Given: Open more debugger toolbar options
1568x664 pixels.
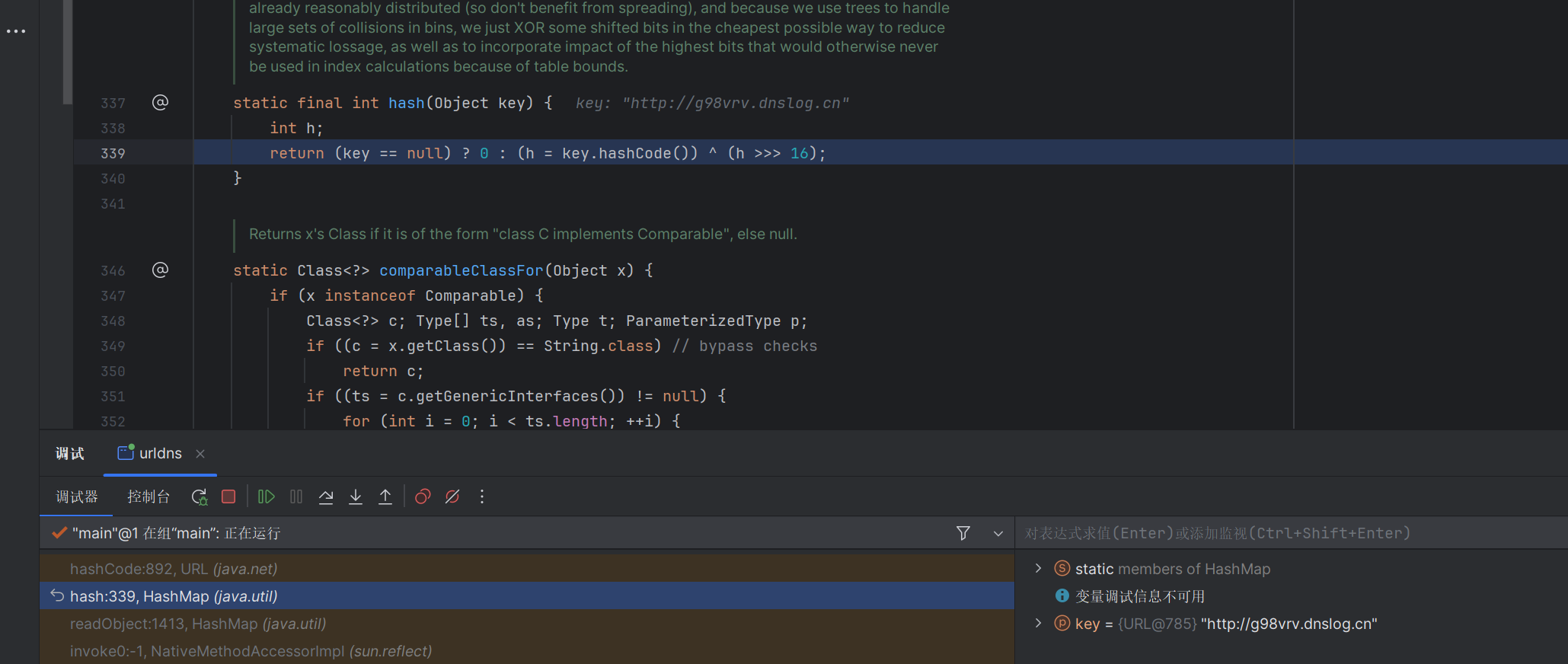Looking at the screenshot, I should pyautogui.click(x=482, y=497).
